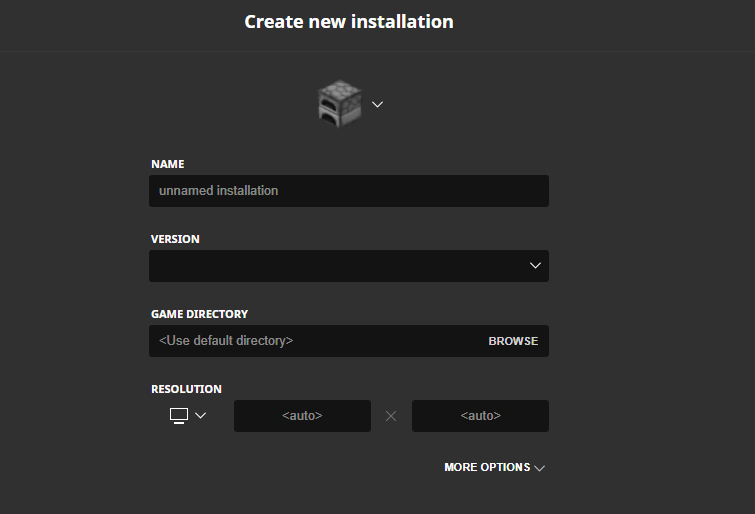Click the NAME label
Viewport: 755px width, 514px height.
[x=168, y=164]
